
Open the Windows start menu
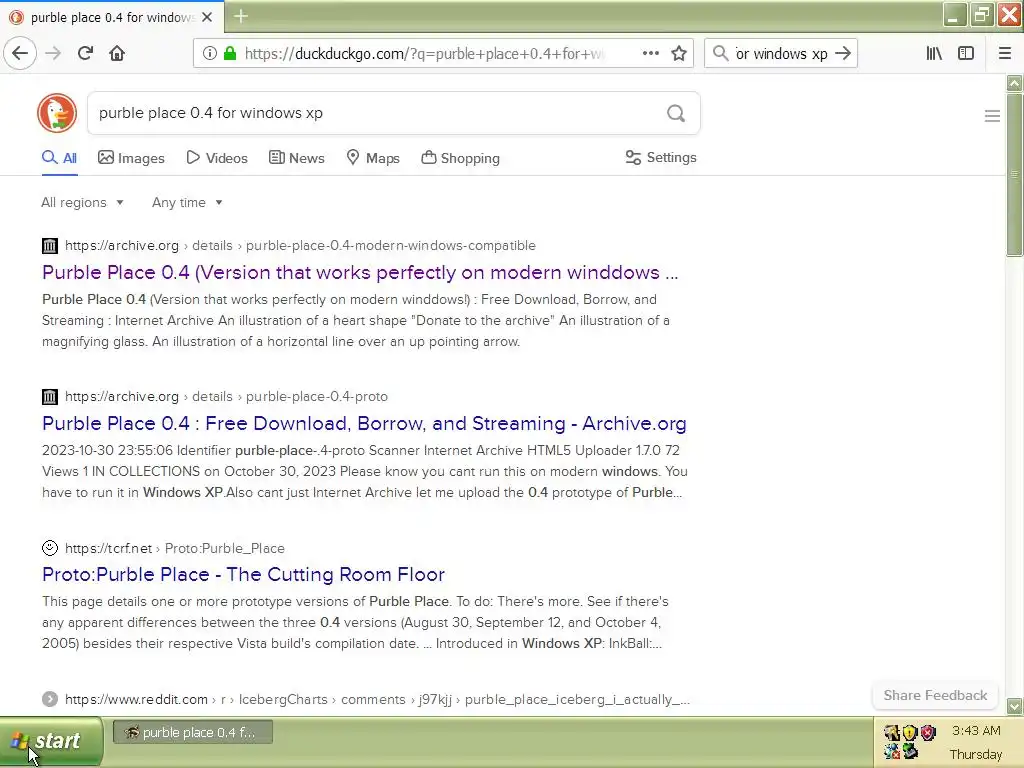[51, 741]
